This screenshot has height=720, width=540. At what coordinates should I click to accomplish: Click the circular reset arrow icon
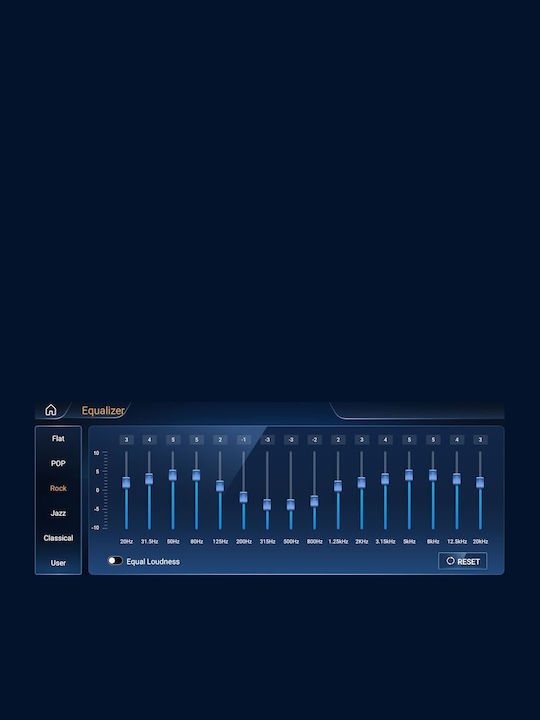tap(450, 561)
